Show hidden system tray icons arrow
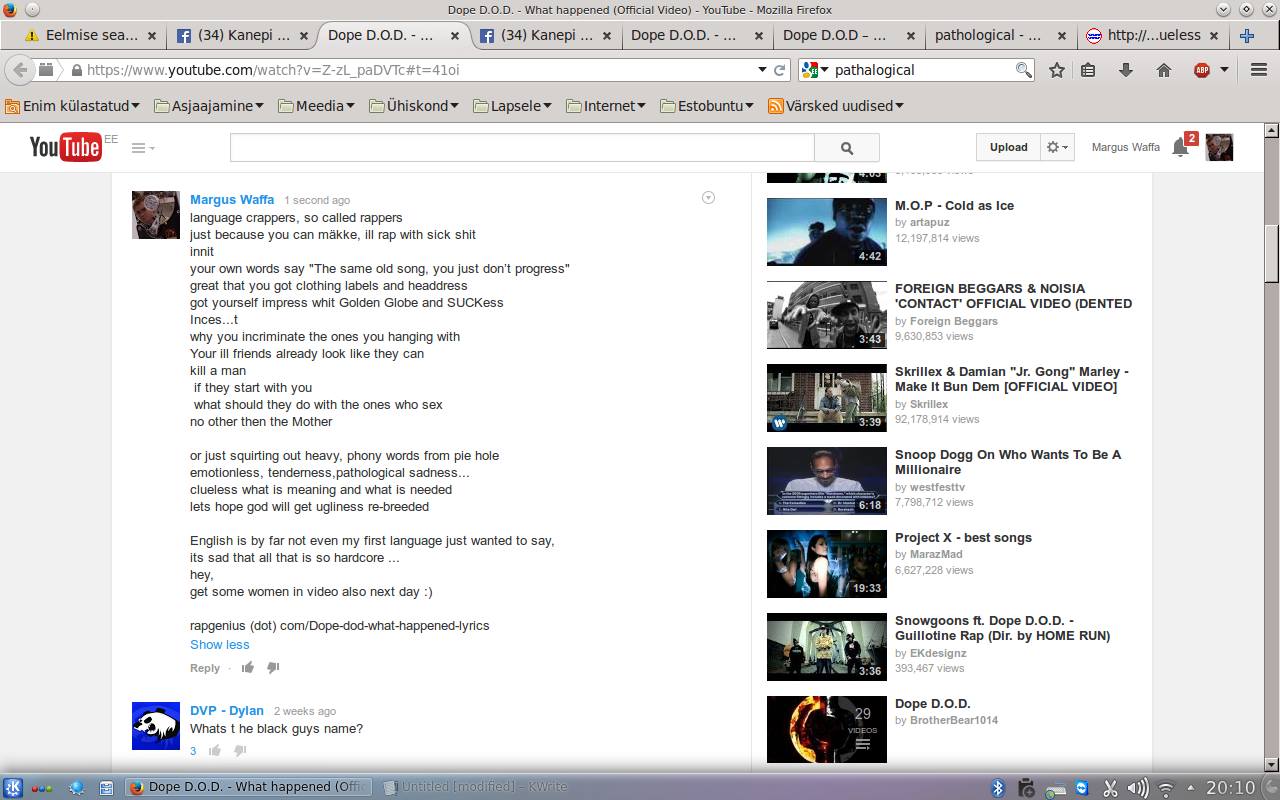This screenshot has height=800, width=1280. [x=1190, y=788]
